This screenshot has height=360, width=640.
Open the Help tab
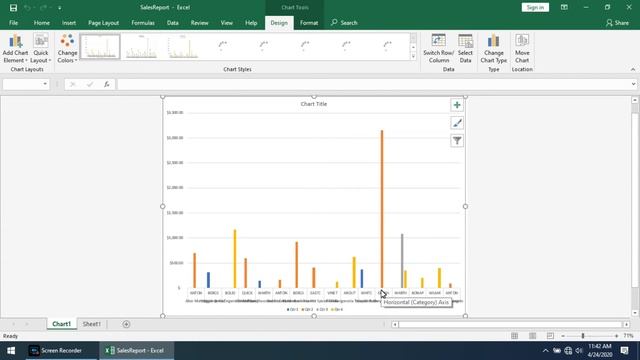pos(251,23)
